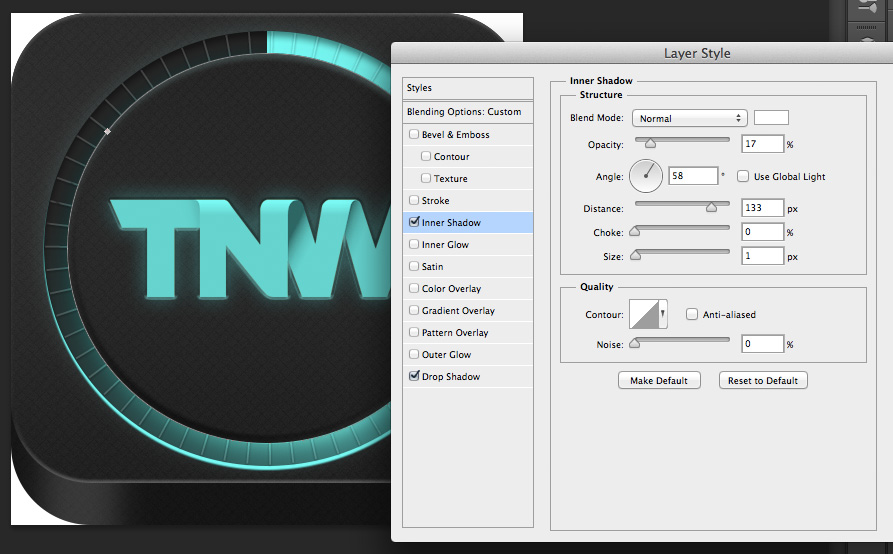Open the Contour curve thumbnail
893x554 pixels.
pyautogui.click(x=644, y=314)
